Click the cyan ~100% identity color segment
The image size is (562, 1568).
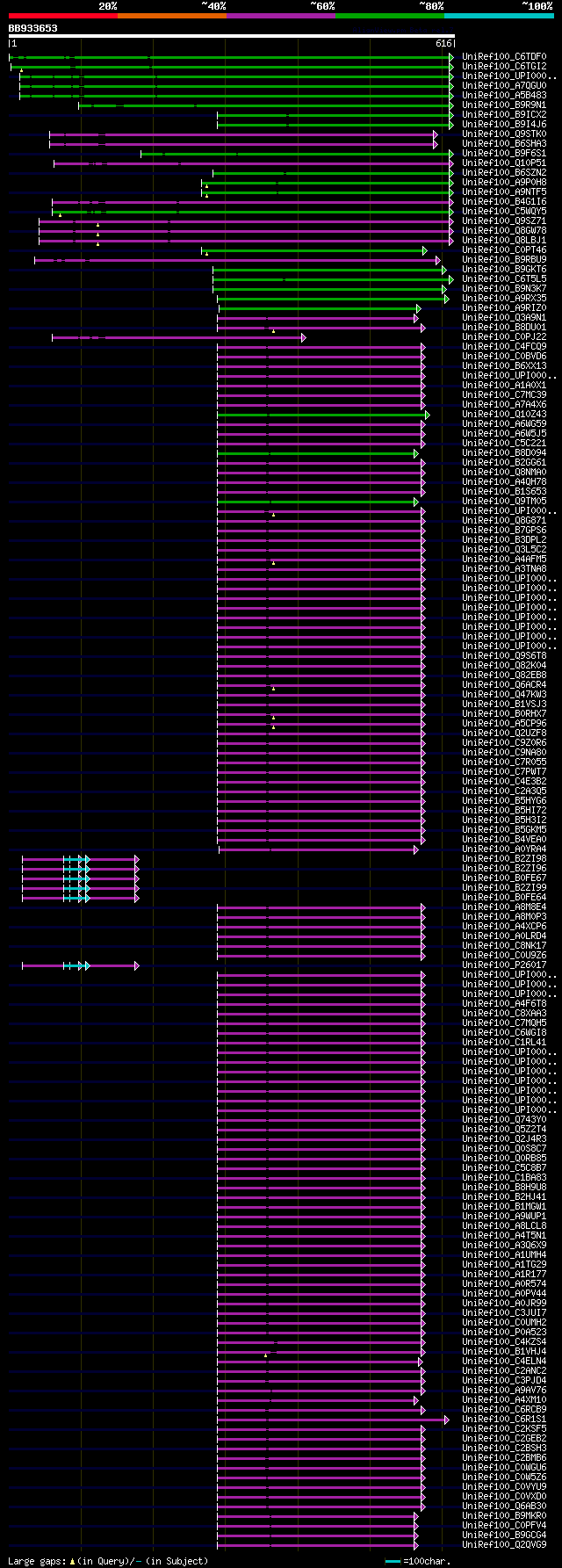pos(499,16)
